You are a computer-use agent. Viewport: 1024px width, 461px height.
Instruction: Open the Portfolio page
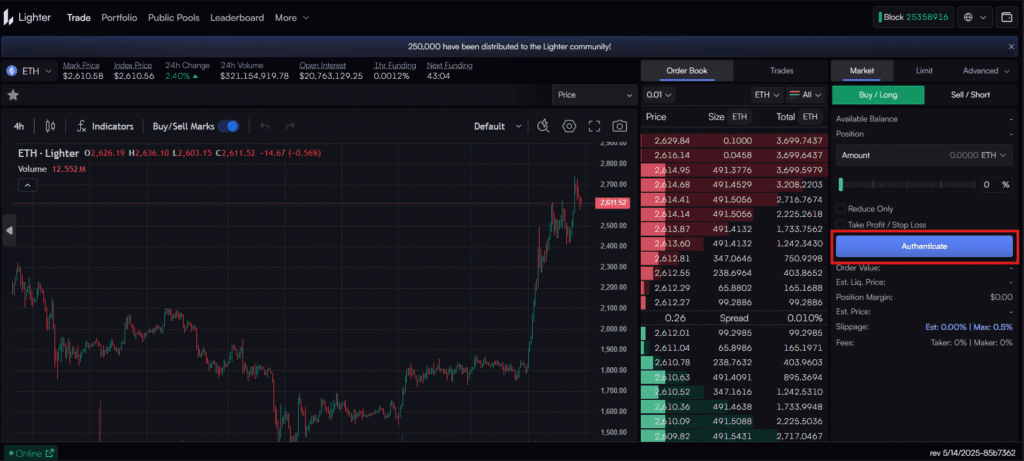120,18
